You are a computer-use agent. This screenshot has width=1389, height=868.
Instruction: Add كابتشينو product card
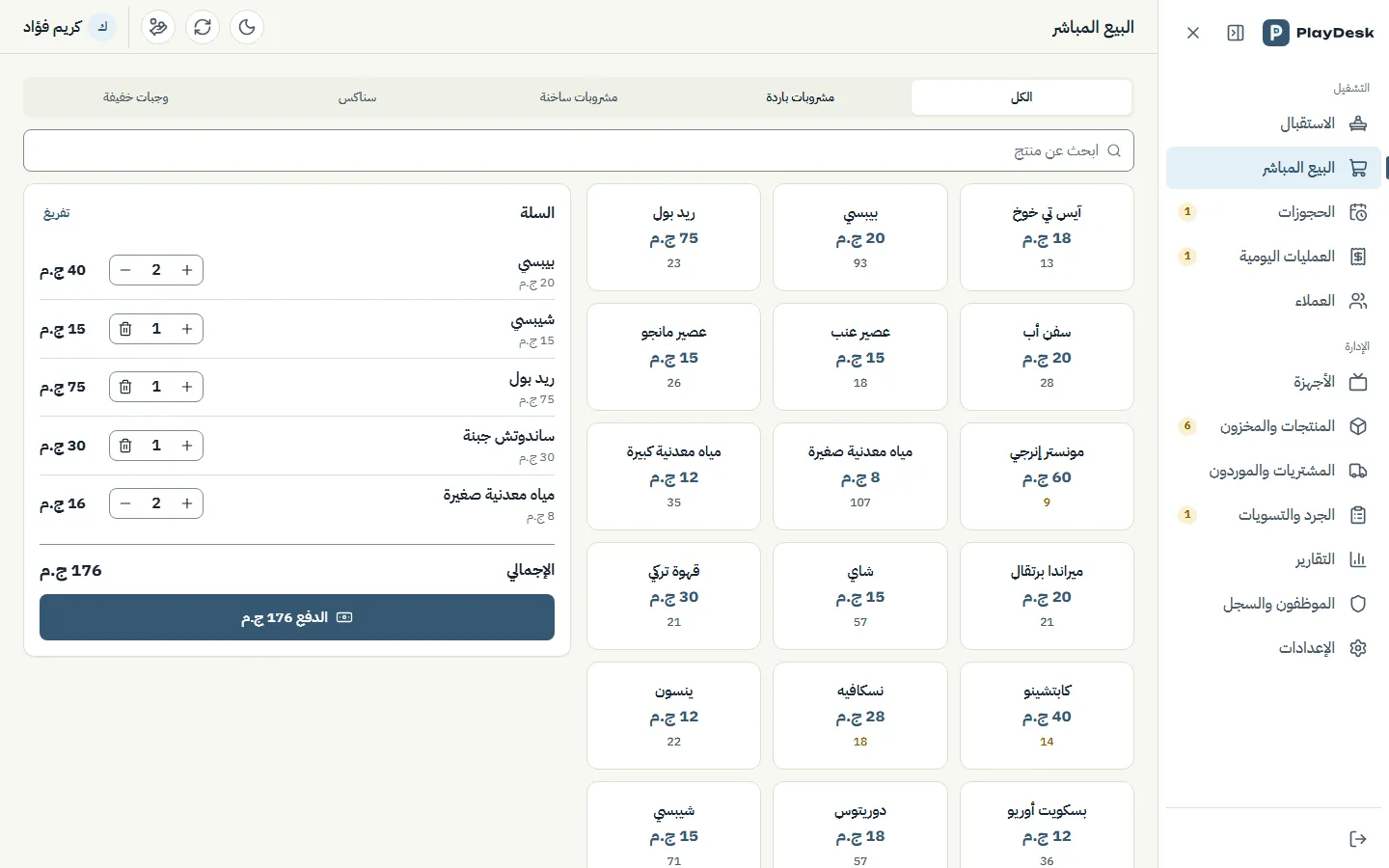pyautogui.click(x=1047, y=716)
